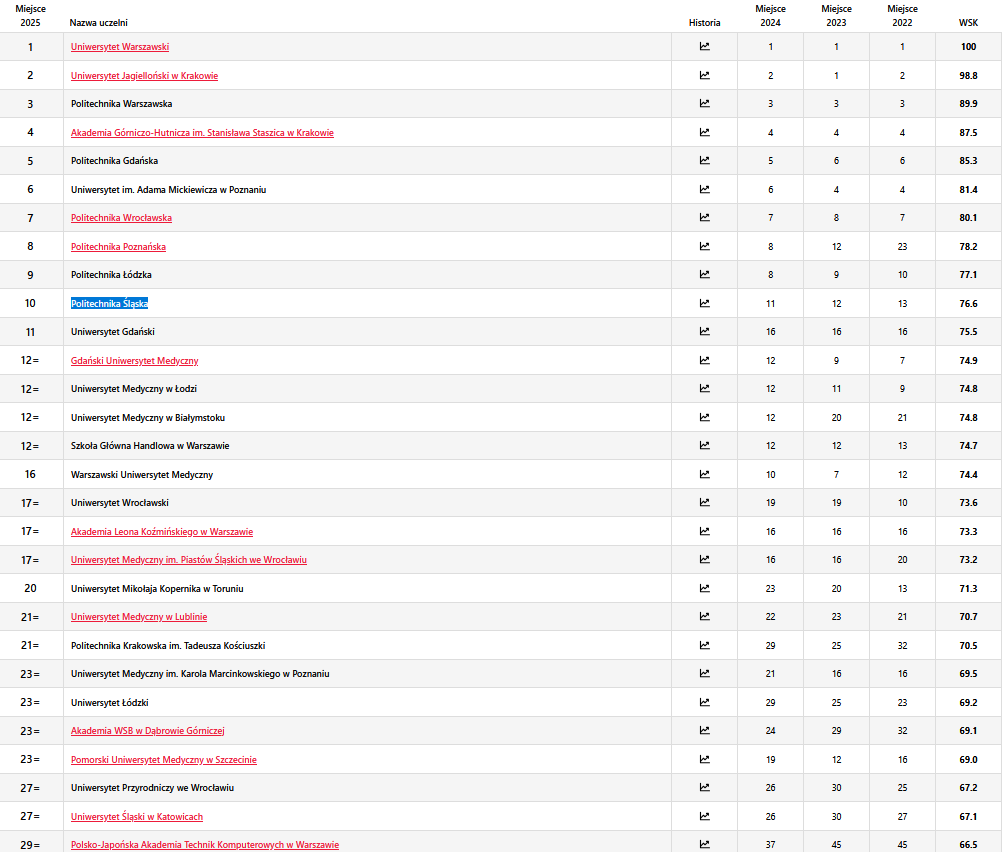Show history chart for Uniwersytet Jagielloński w Krakowie

[704, 75]
